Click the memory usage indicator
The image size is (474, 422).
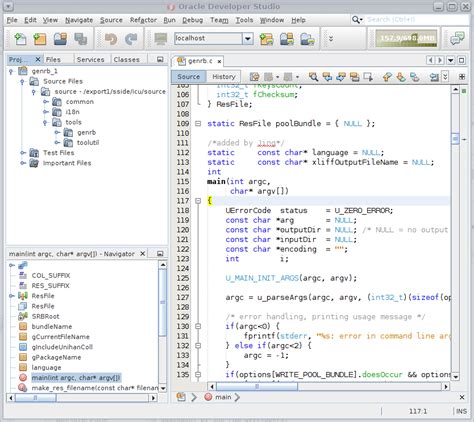click(406, 38)
